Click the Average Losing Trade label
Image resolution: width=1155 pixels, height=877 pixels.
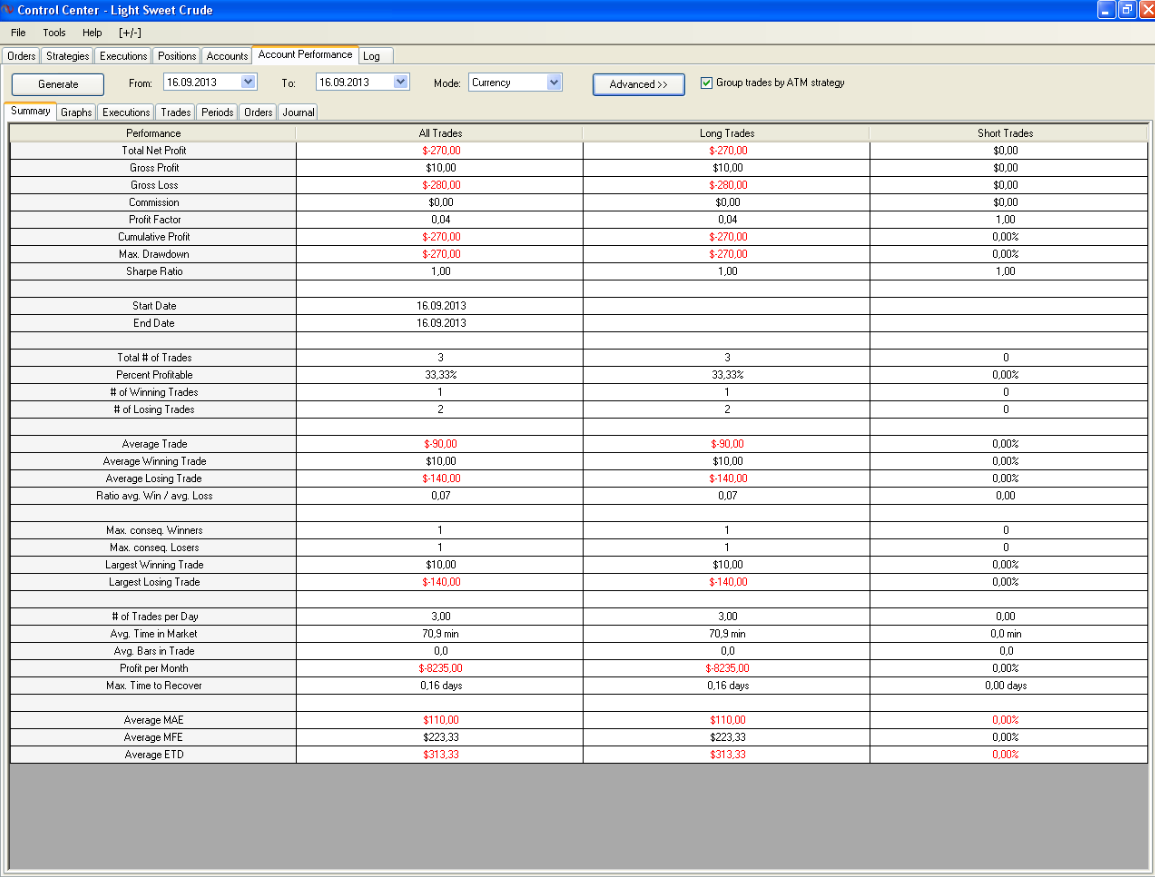pos(154,479)
